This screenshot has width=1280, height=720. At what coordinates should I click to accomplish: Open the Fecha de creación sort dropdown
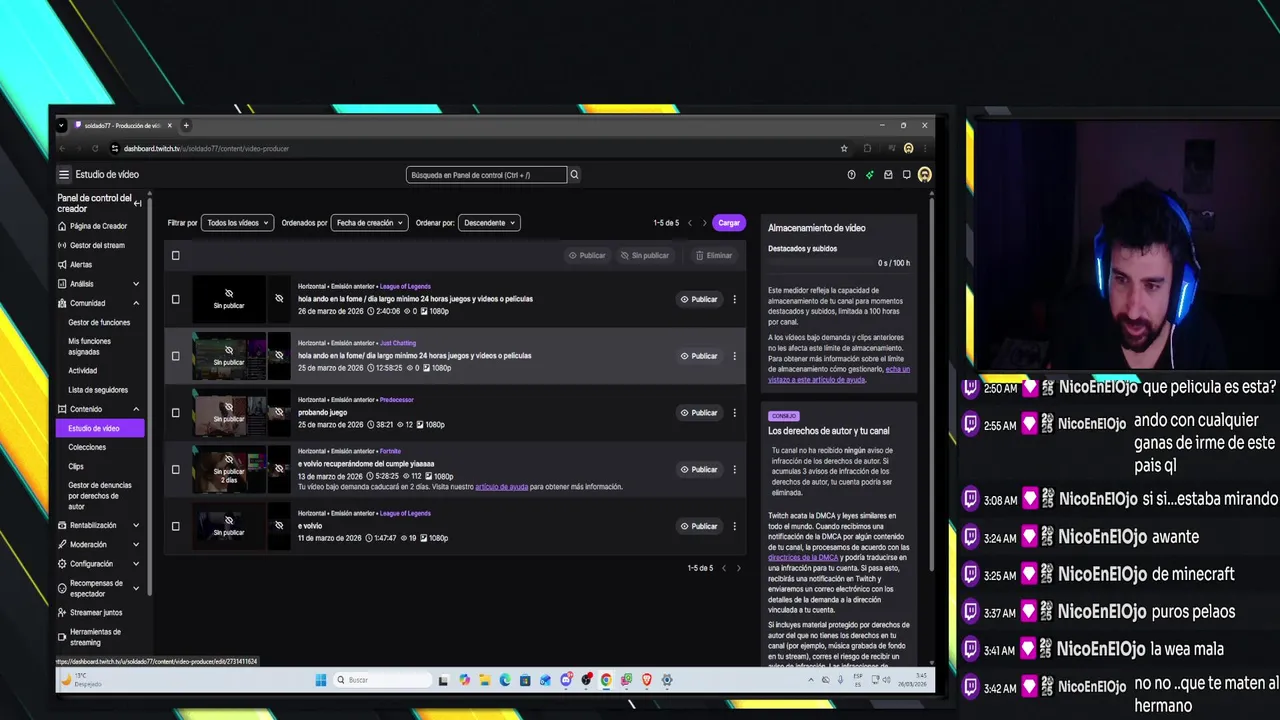(370, 223)
